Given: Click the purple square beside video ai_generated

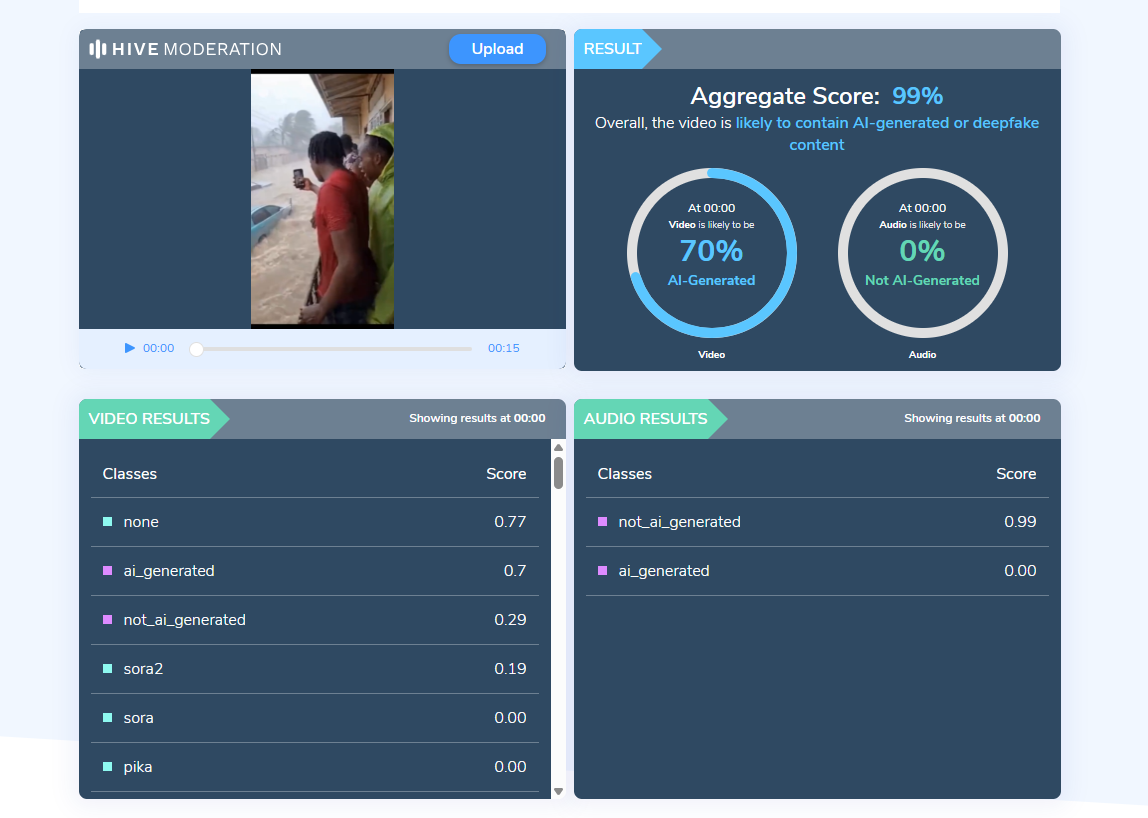Looking at the screenshot, I should click(107, 571).
